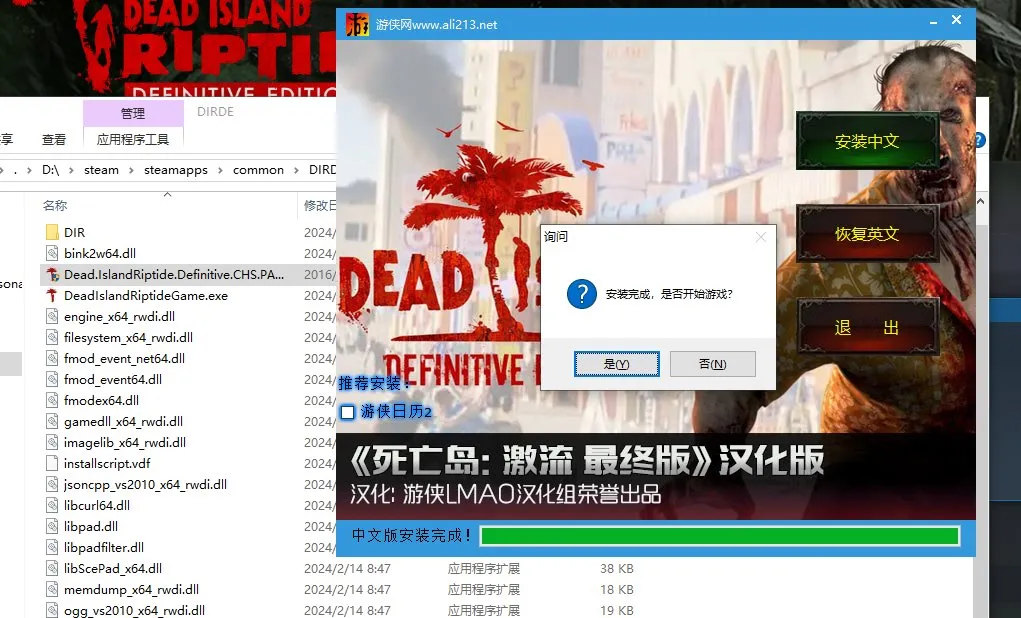Decline with the 否(N) button
The height and width of the screenshot is (618, 1021).
[712, 364]
